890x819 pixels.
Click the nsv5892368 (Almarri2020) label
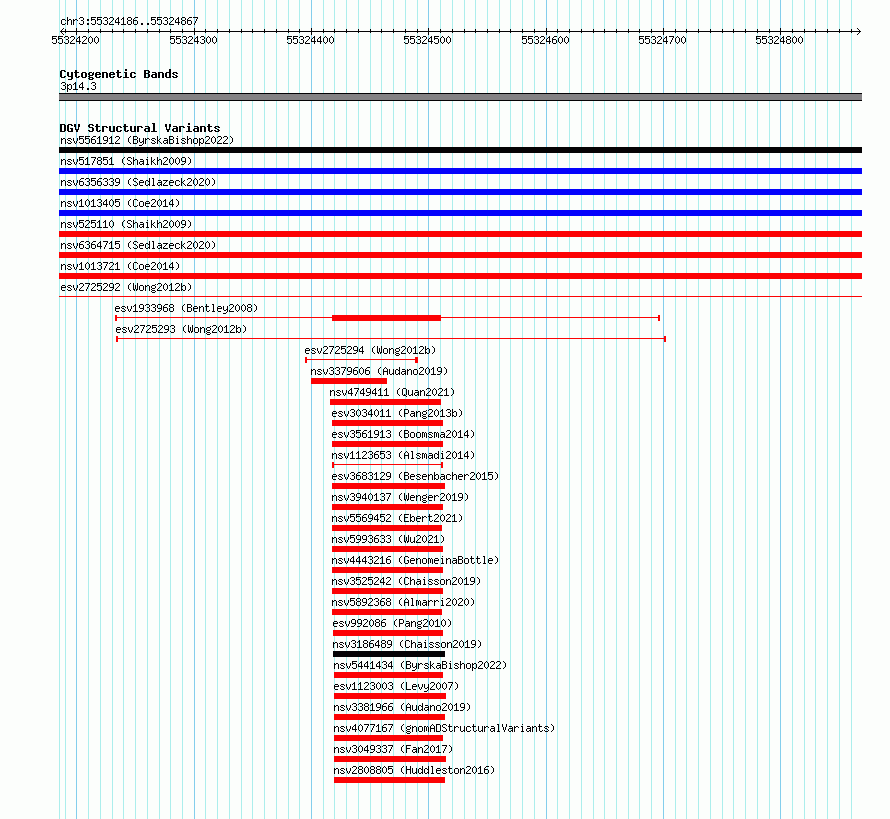coord(403,602)
